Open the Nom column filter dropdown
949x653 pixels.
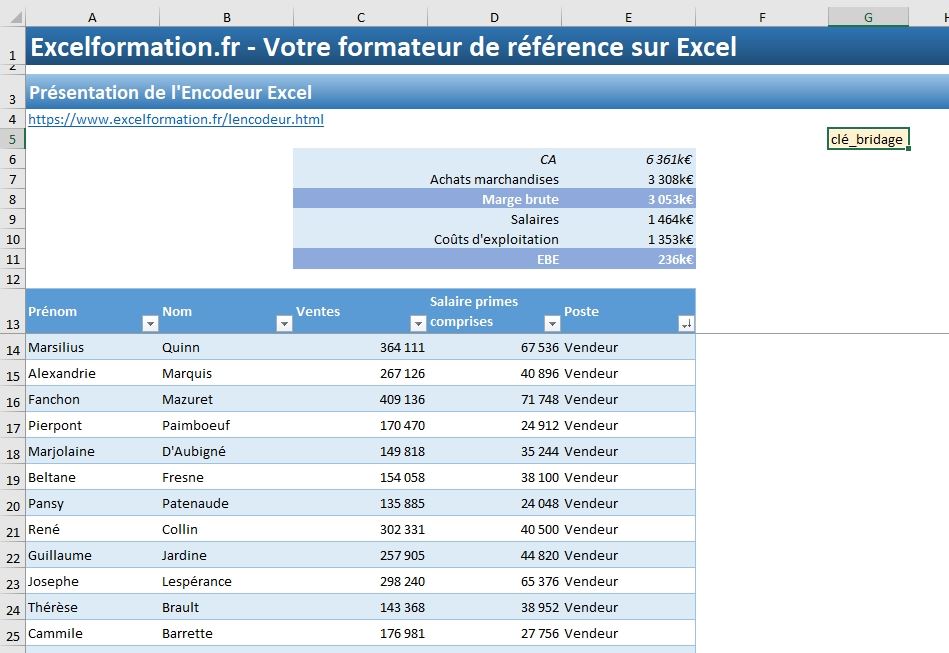click(x=283, y=323)
